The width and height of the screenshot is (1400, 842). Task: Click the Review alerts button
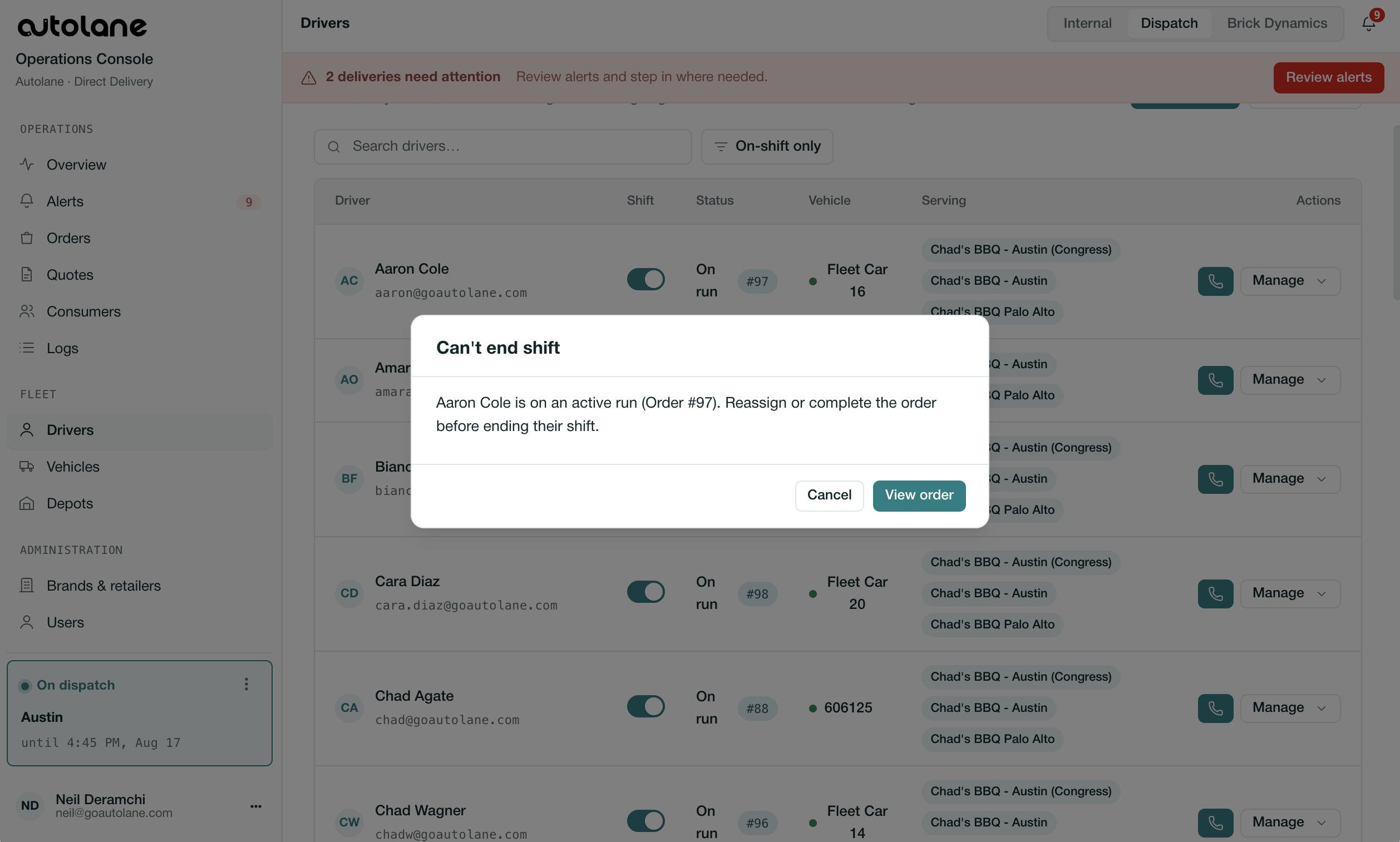[x=1328, y=77]
